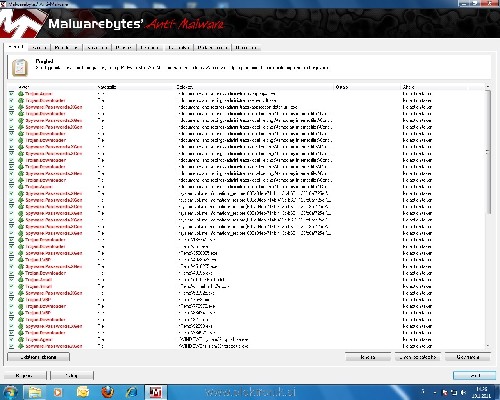The image size is (500, 400).
Task: Click the rightmost button directly below the results list
Action: pyautogui.click(x=468, y=357)
